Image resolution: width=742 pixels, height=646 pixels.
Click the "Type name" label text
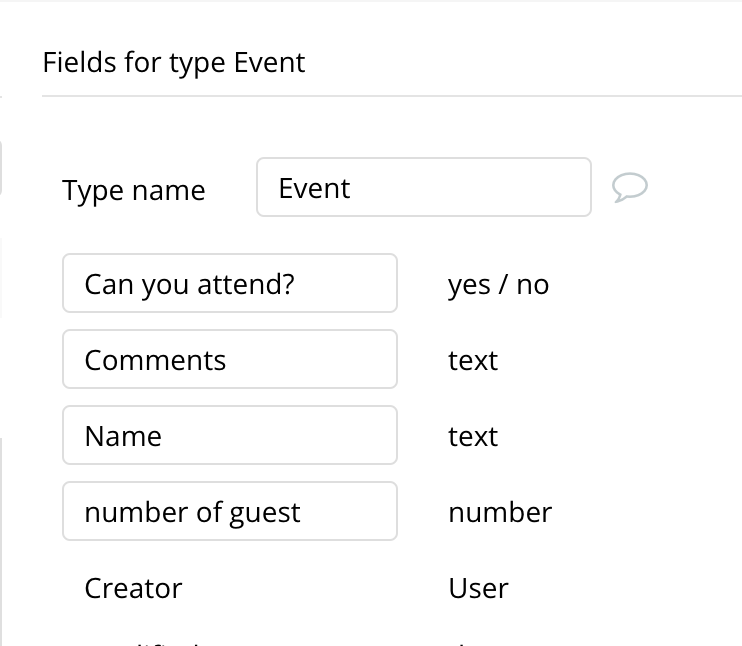click(x=133, y=190)
